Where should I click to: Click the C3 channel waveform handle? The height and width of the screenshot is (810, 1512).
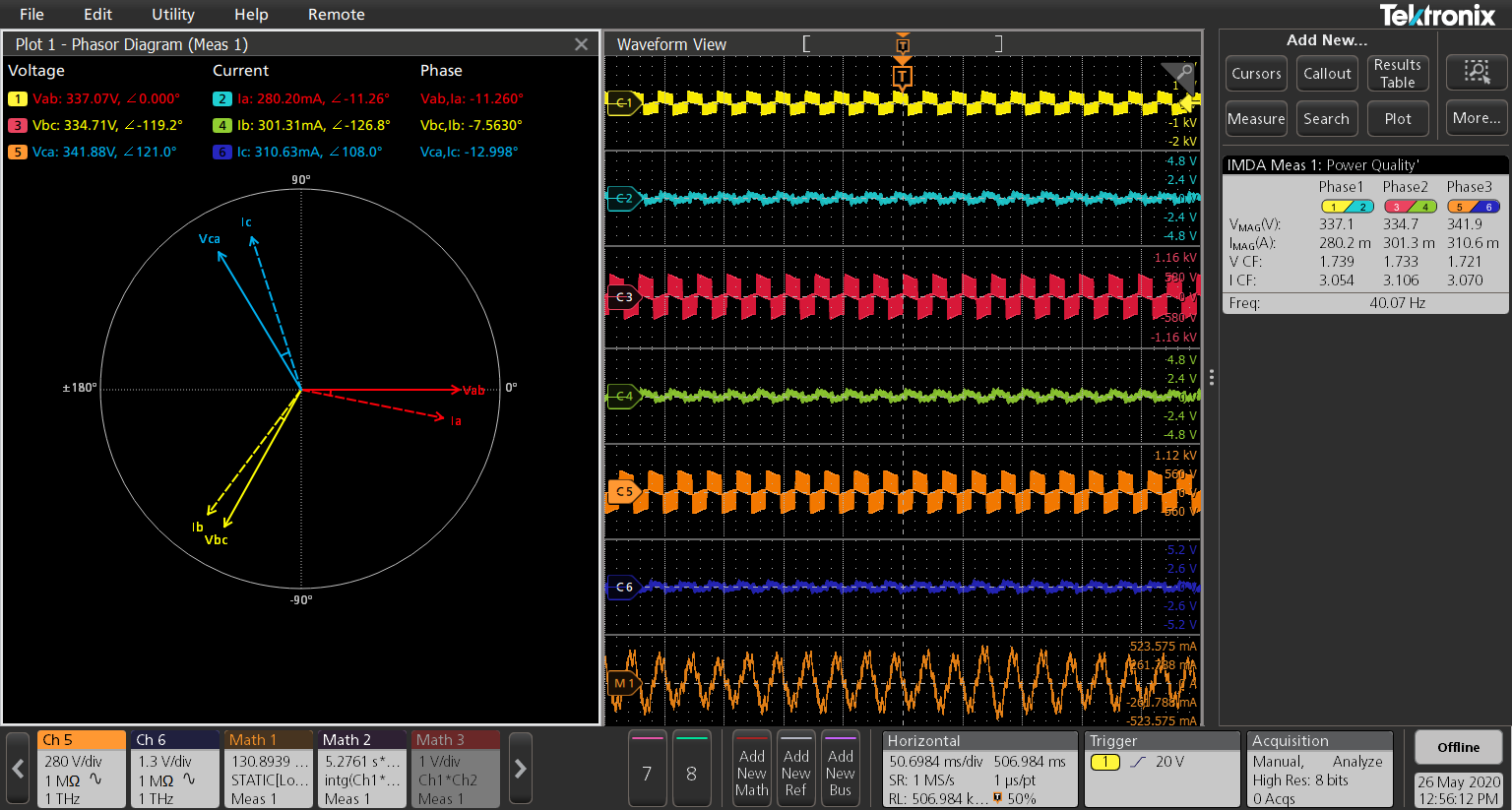[x=623, y=296]
